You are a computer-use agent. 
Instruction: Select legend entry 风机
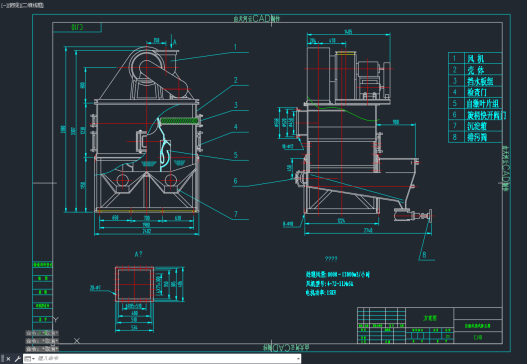[475, 58]
